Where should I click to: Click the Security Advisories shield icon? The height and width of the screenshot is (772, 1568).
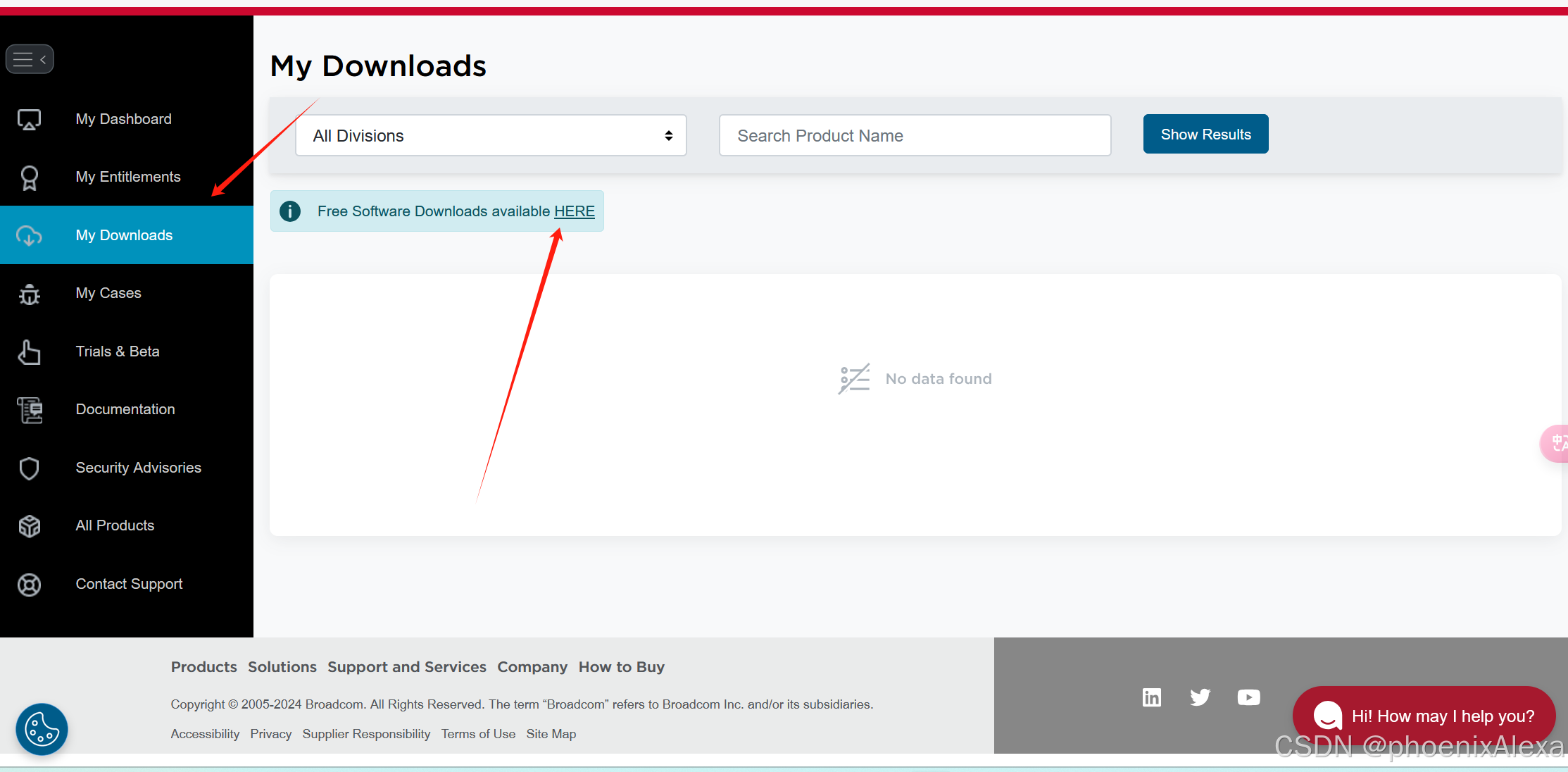pyautogui.click(x=29, y=468)
